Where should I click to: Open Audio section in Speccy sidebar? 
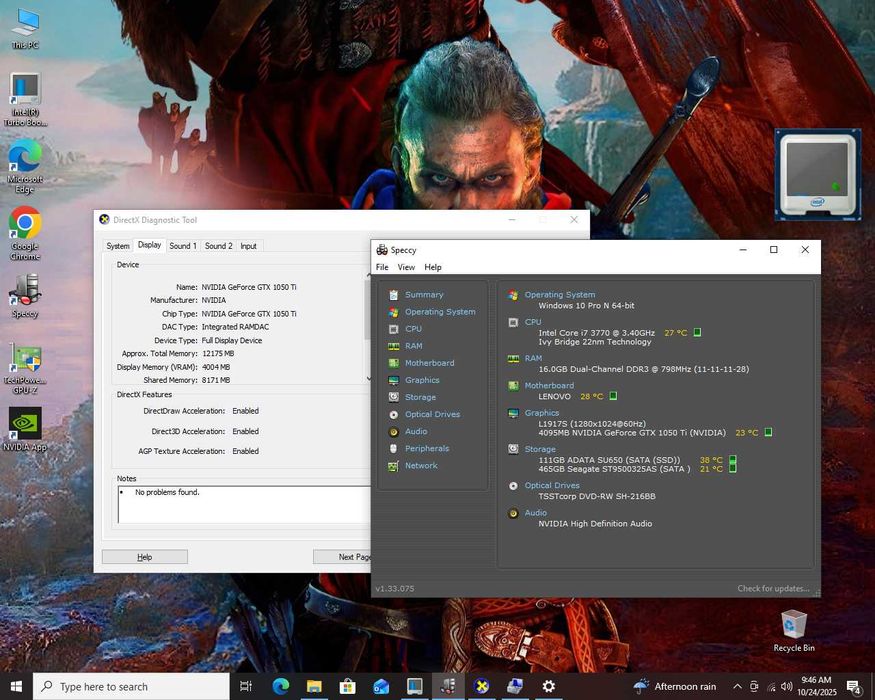click(x=416, y=431)
